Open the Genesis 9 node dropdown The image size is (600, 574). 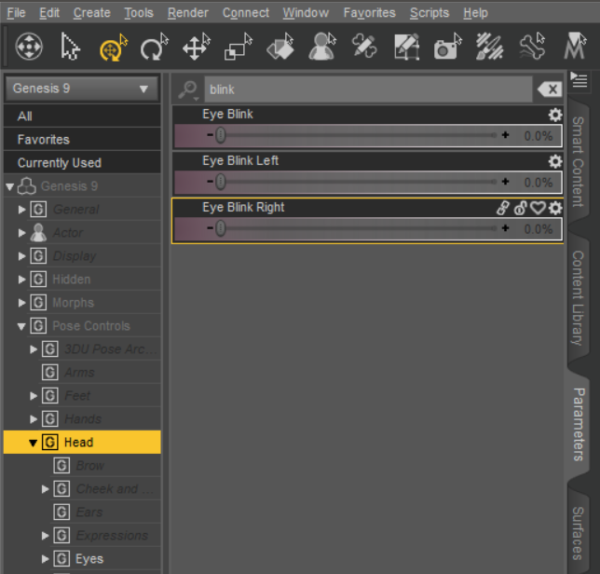coord(82,89)
